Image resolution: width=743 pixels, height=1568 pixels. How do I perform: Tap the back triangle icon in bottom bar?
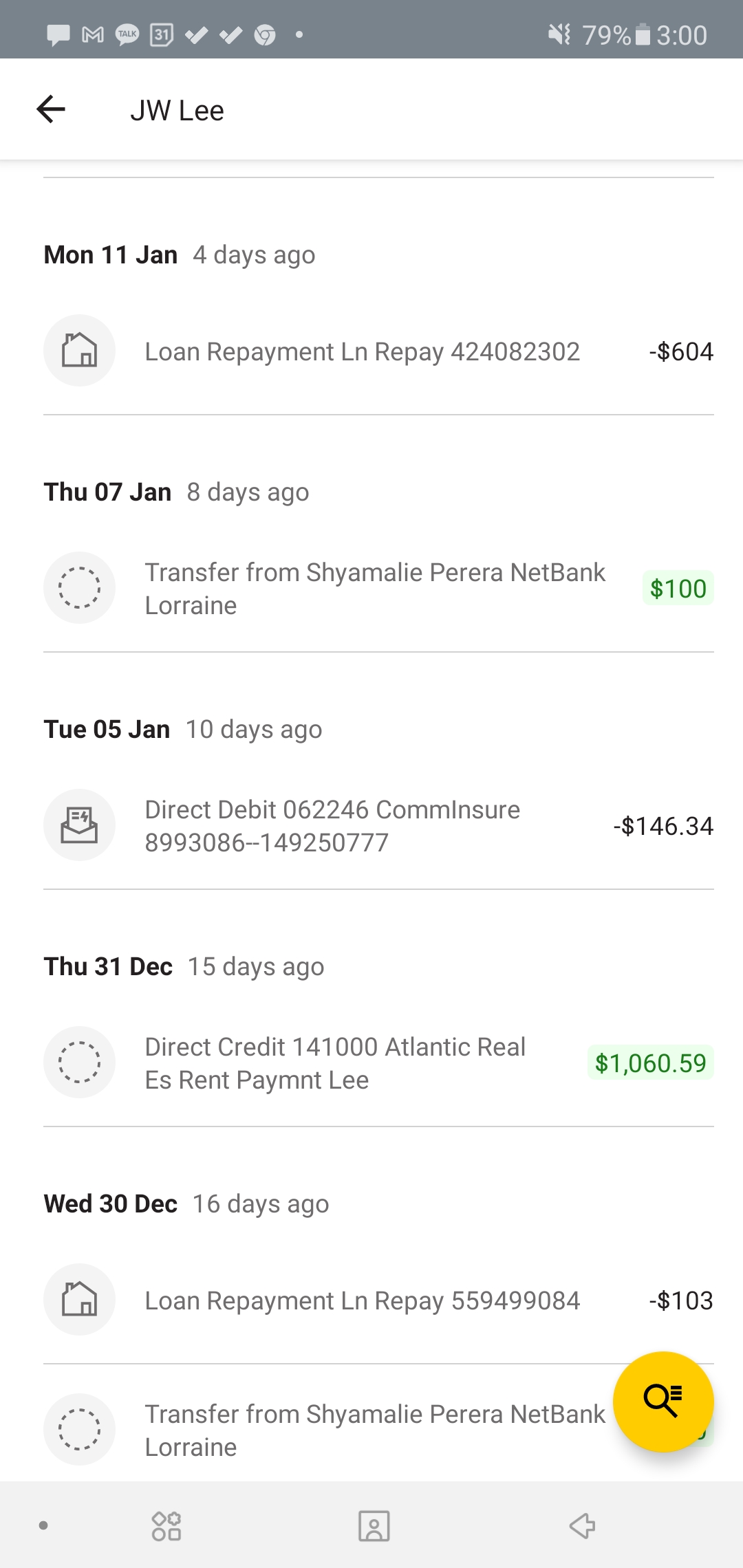(x=582, y=1525)
